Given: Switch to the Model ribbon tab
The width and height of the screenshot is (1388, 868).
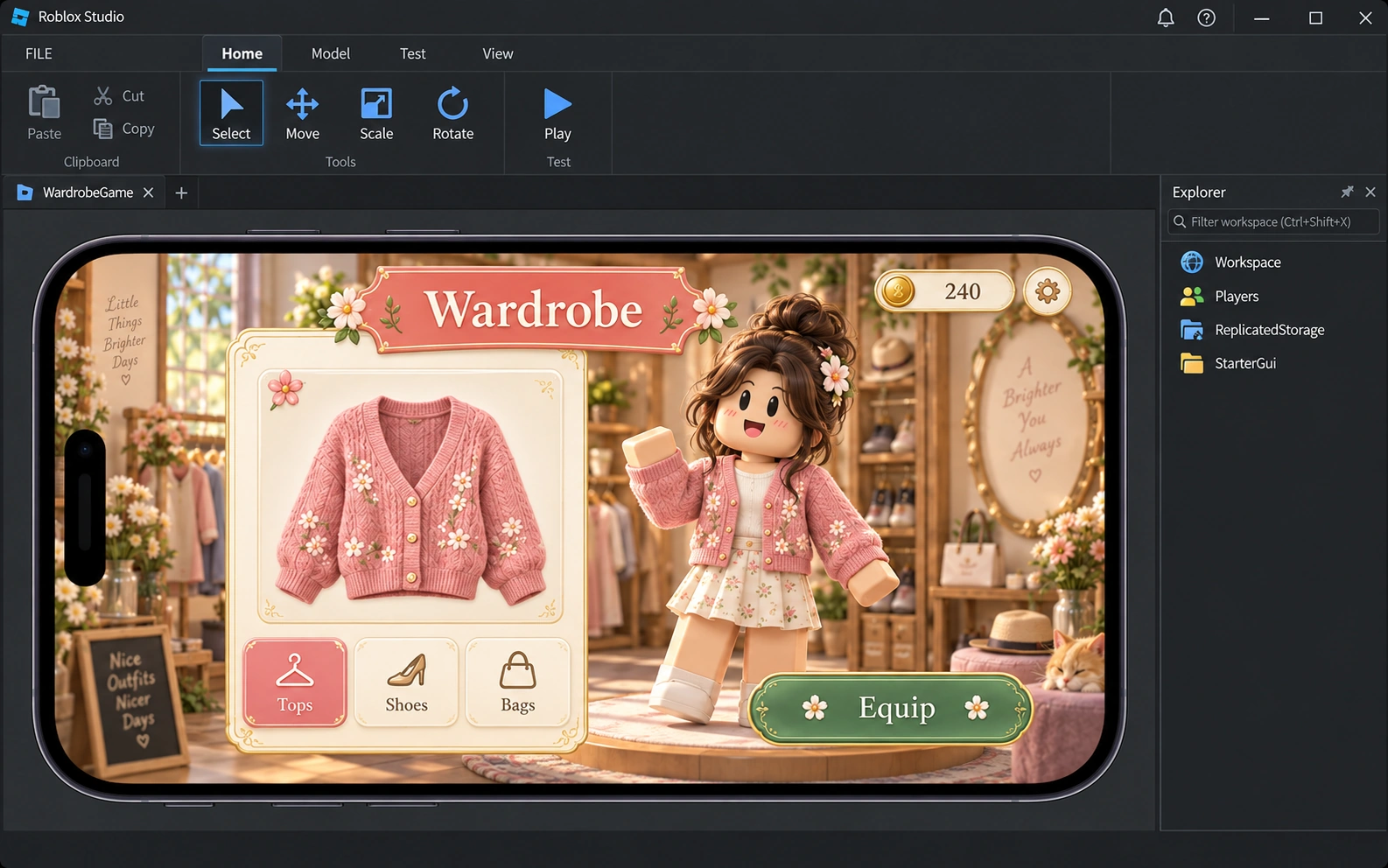Looking at the screenshot, I should [x=331, y=53].
